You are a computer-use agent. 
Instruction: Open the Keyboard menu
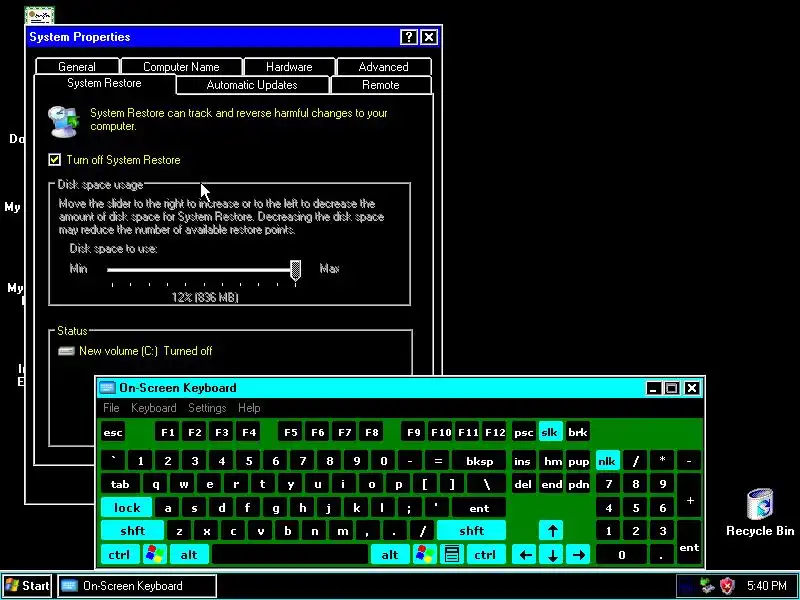click(x=154, y=408)
